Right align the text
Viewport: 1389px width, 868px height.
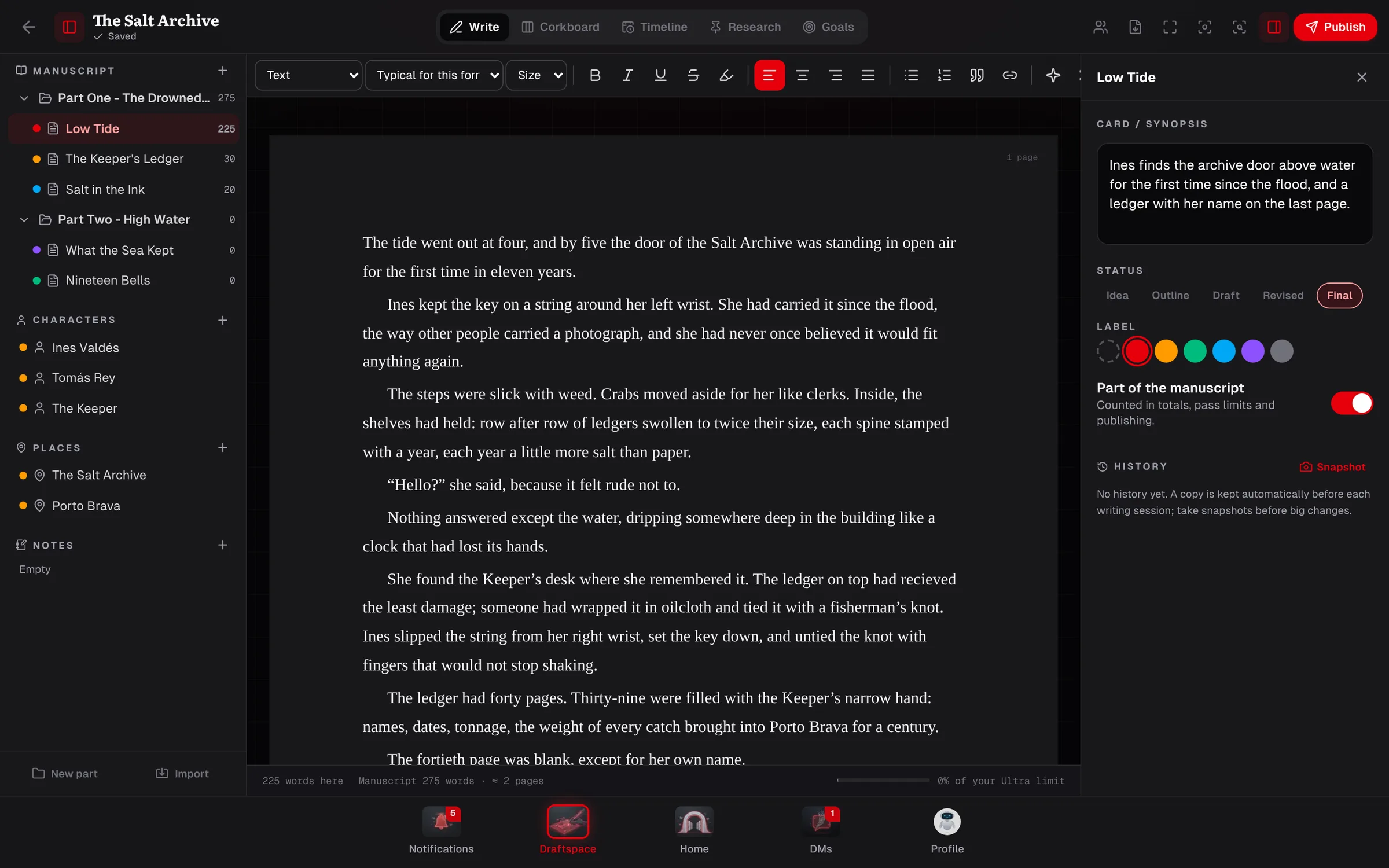835,75
